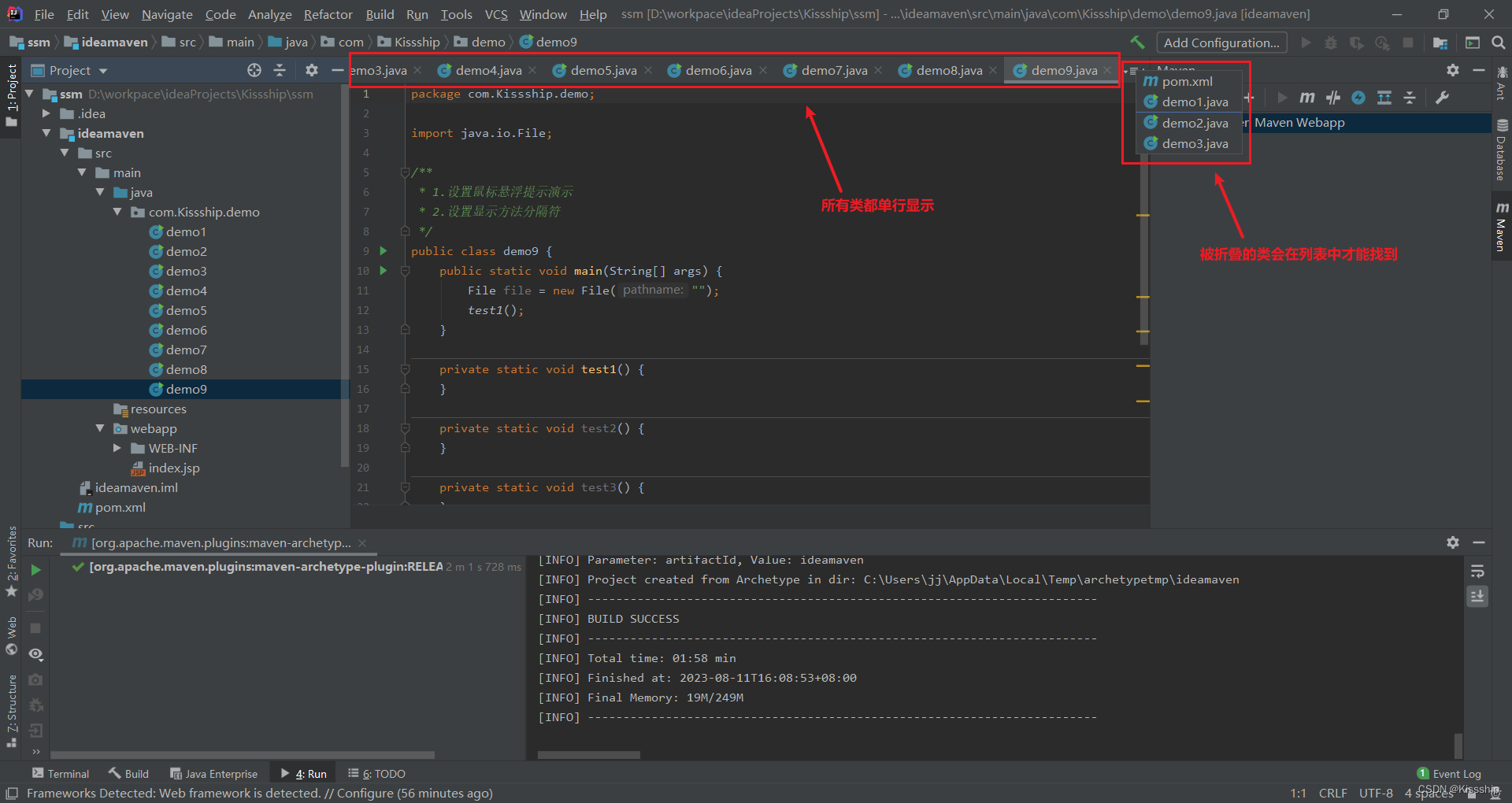1512x803 pixels.
Task: Collapse the ideamaven module node
Action: 47,133
